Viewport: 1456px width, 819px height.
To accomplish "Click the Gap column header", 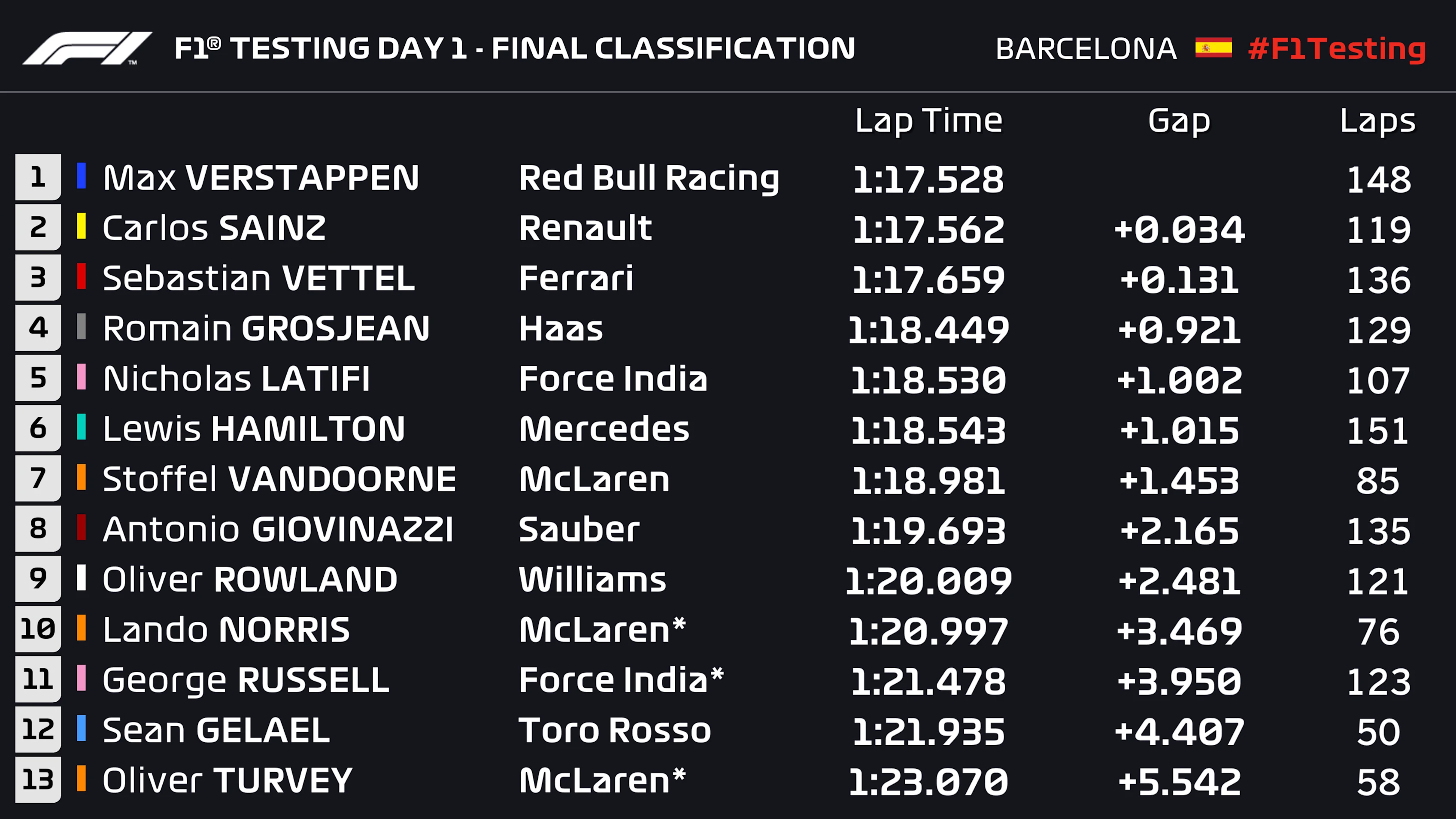I will coord(1179,121).
